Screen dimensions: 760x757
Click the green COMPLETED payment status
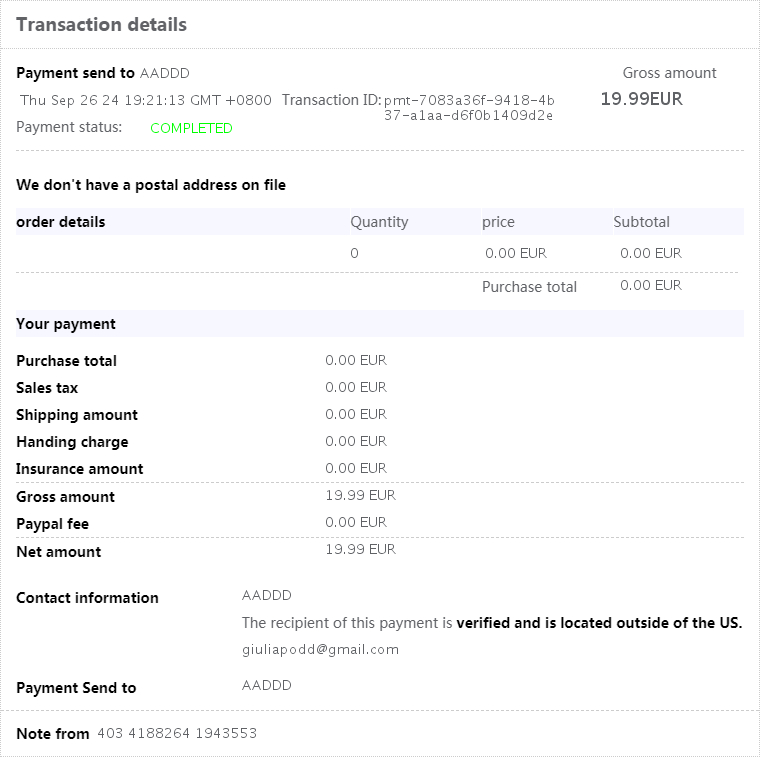[191, 128]
